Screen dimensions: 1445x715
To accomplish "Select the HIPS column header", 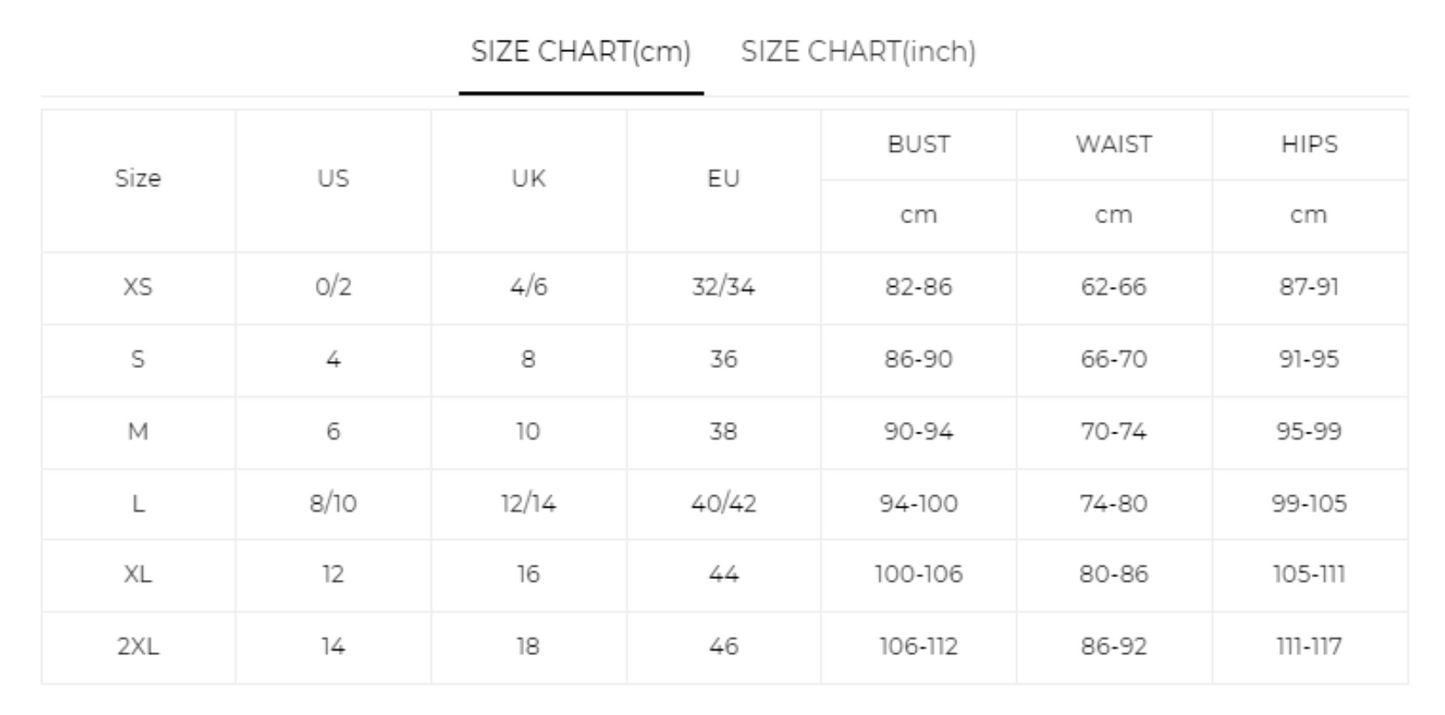I will pyautogui.click(x=1309, y=144).
